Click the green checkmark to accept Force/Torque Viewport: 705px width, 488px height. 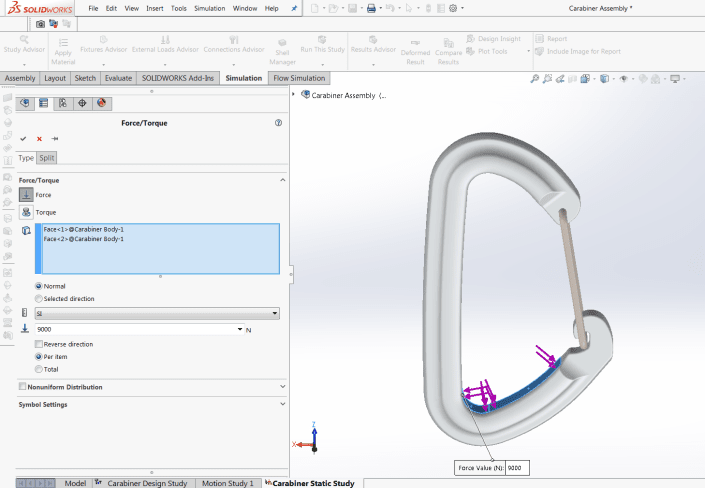click(23, 139)
